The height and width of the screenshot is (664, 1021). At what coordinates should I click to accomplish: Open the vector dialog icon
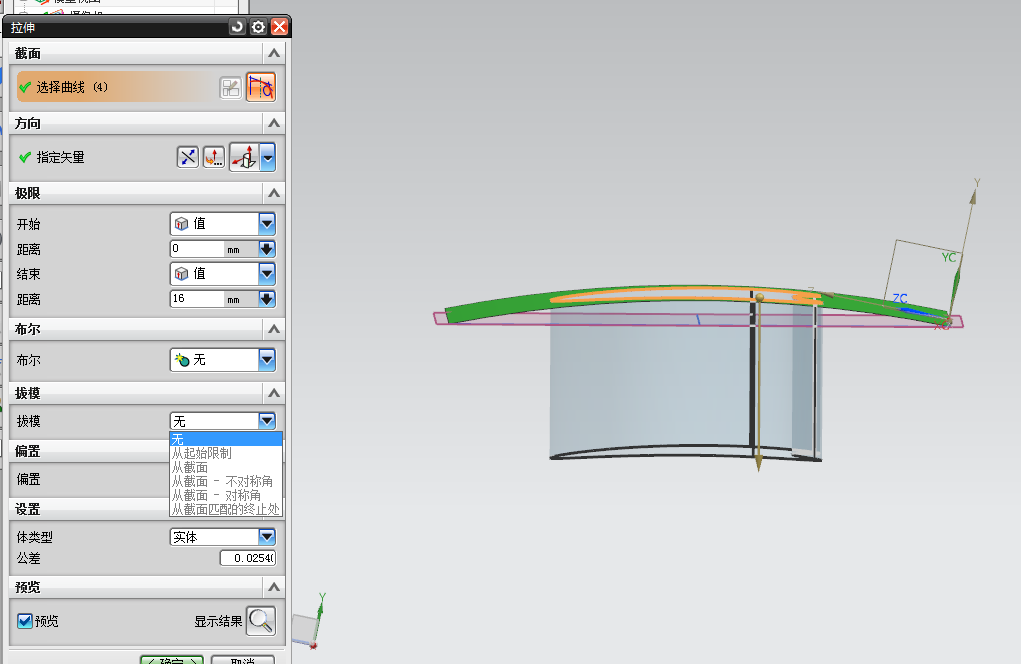coord(214,157)
